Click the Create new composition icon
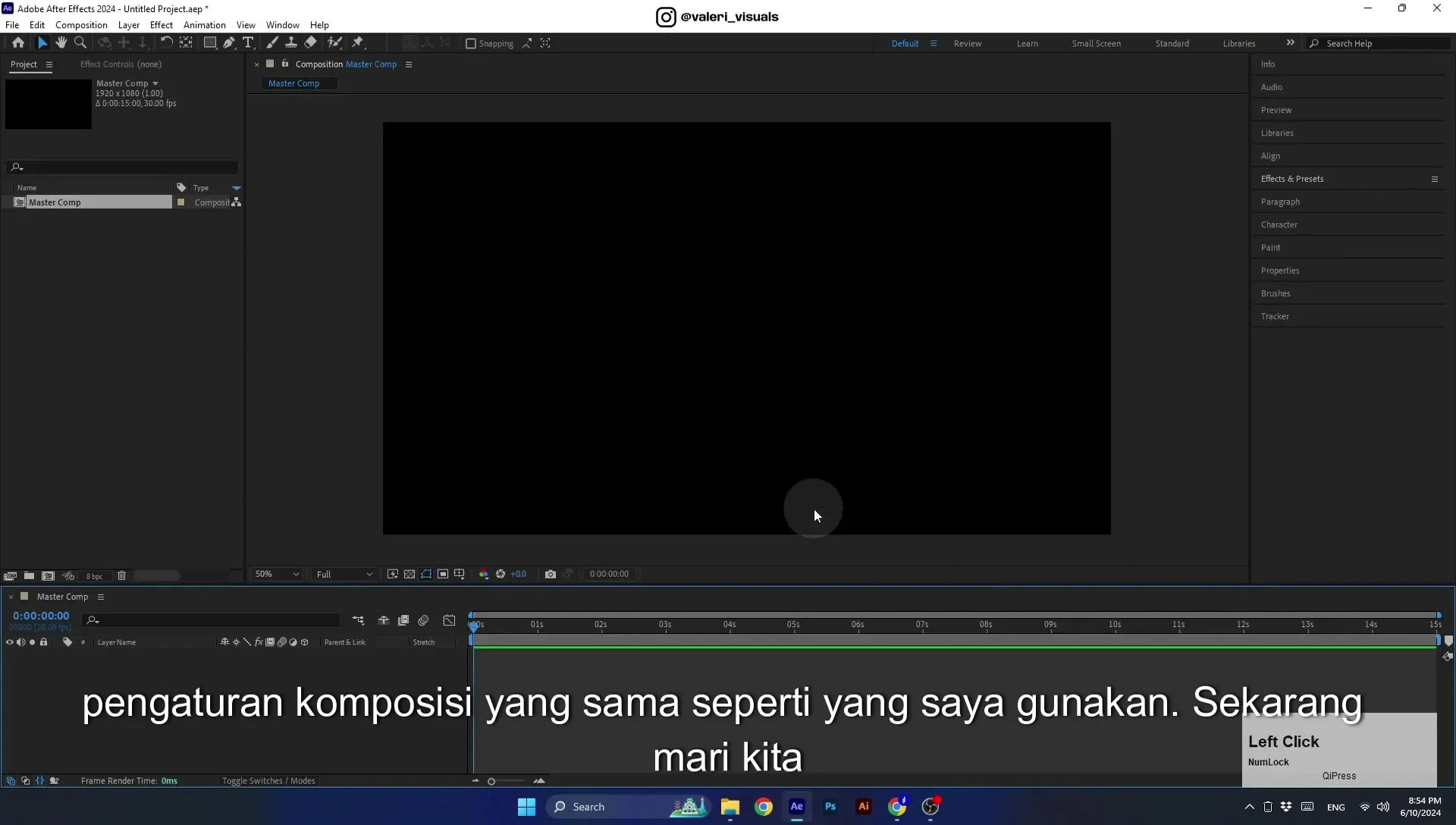The image size is (1456, 825). pyautogui.click(x=48, y=576)
